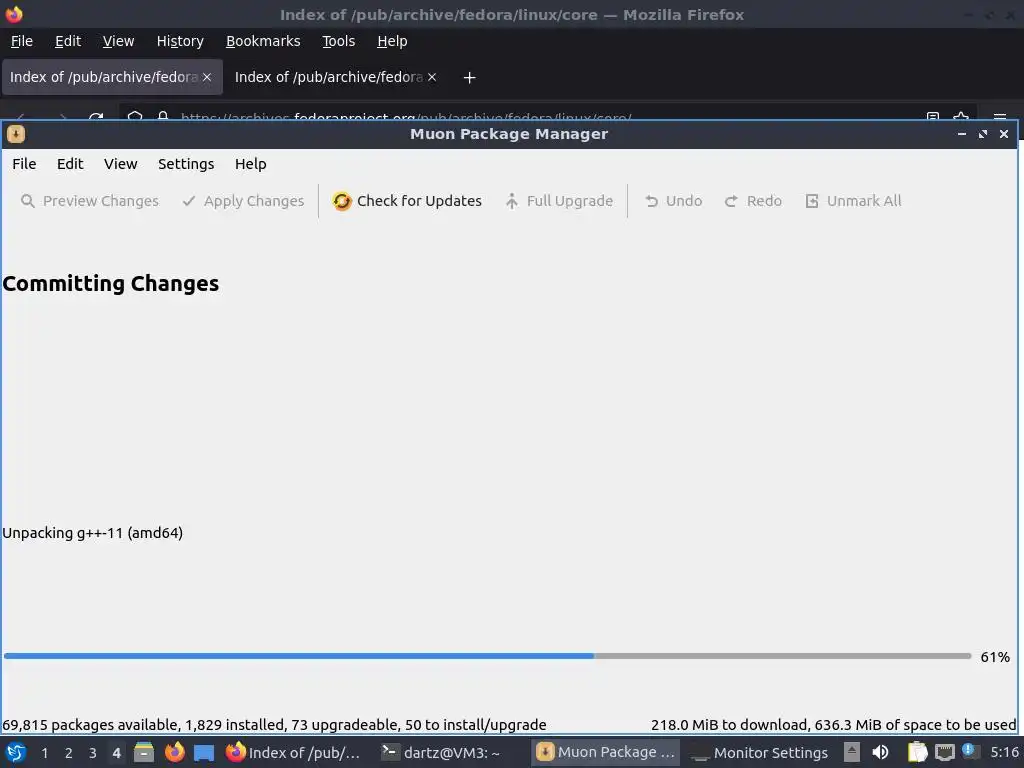Launch Firefox from taskbar quick launch
1024x768 pixels.
pyautogui.click(x=174, y=753)
